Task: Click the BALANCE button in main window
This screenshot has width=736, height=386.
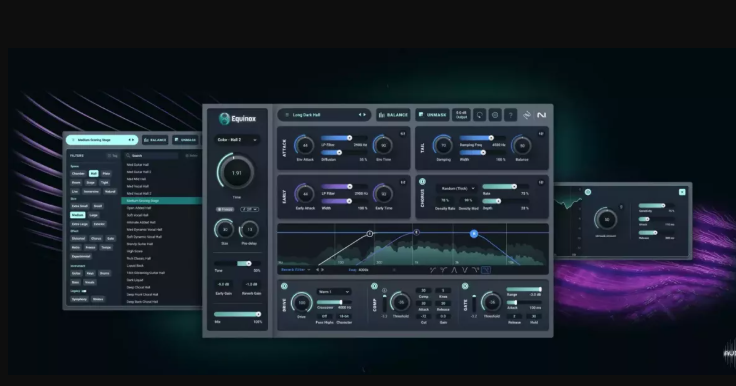Action: click(x=393, y=115)
